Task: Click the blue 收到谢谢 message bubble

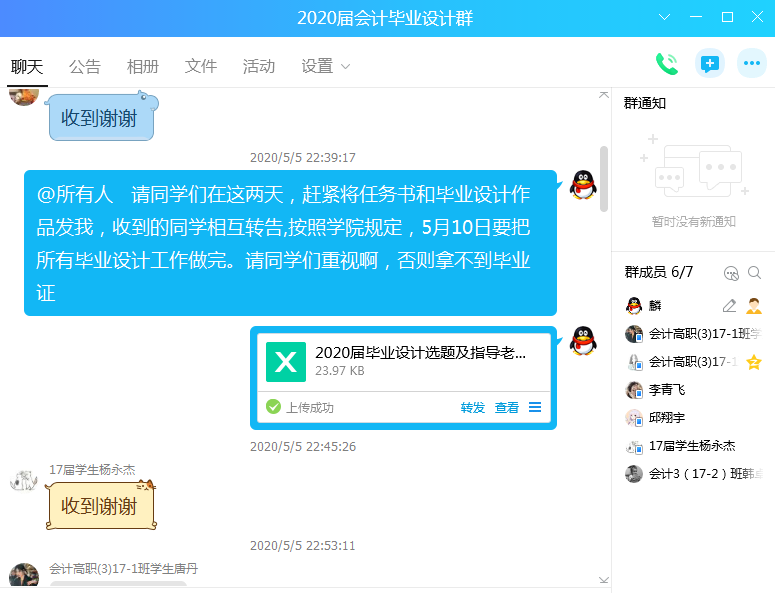Action: (x=101, y=117)
